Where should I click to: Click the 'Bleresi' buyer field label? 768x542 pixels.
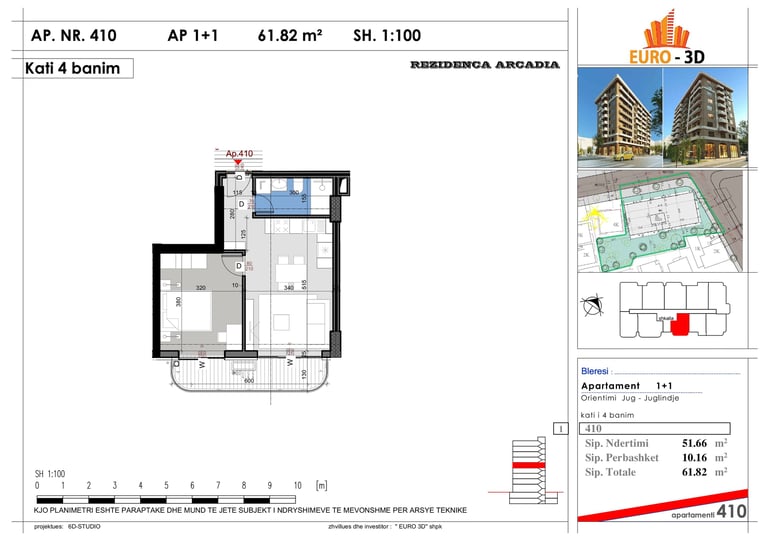click(595, 371)
